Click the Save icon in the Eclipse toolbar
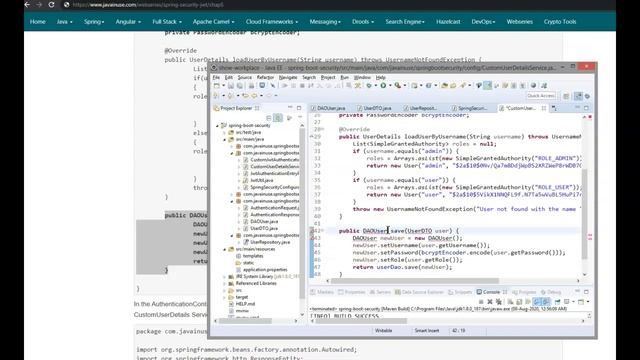This screenshot has width=640, height=360. pyautogui.click(x=231, y=85)
